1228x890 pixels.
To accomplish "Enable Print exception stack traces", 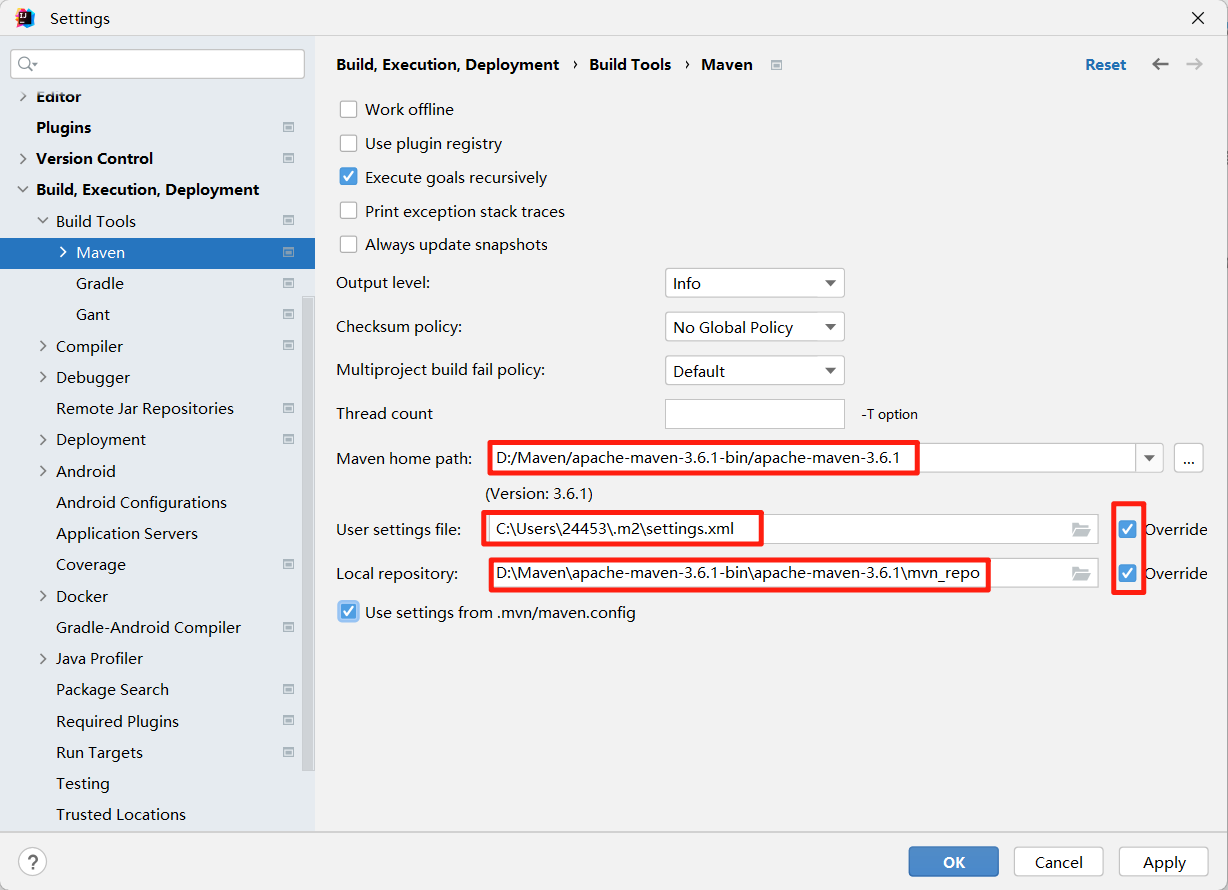I will [x=348, y=211].
